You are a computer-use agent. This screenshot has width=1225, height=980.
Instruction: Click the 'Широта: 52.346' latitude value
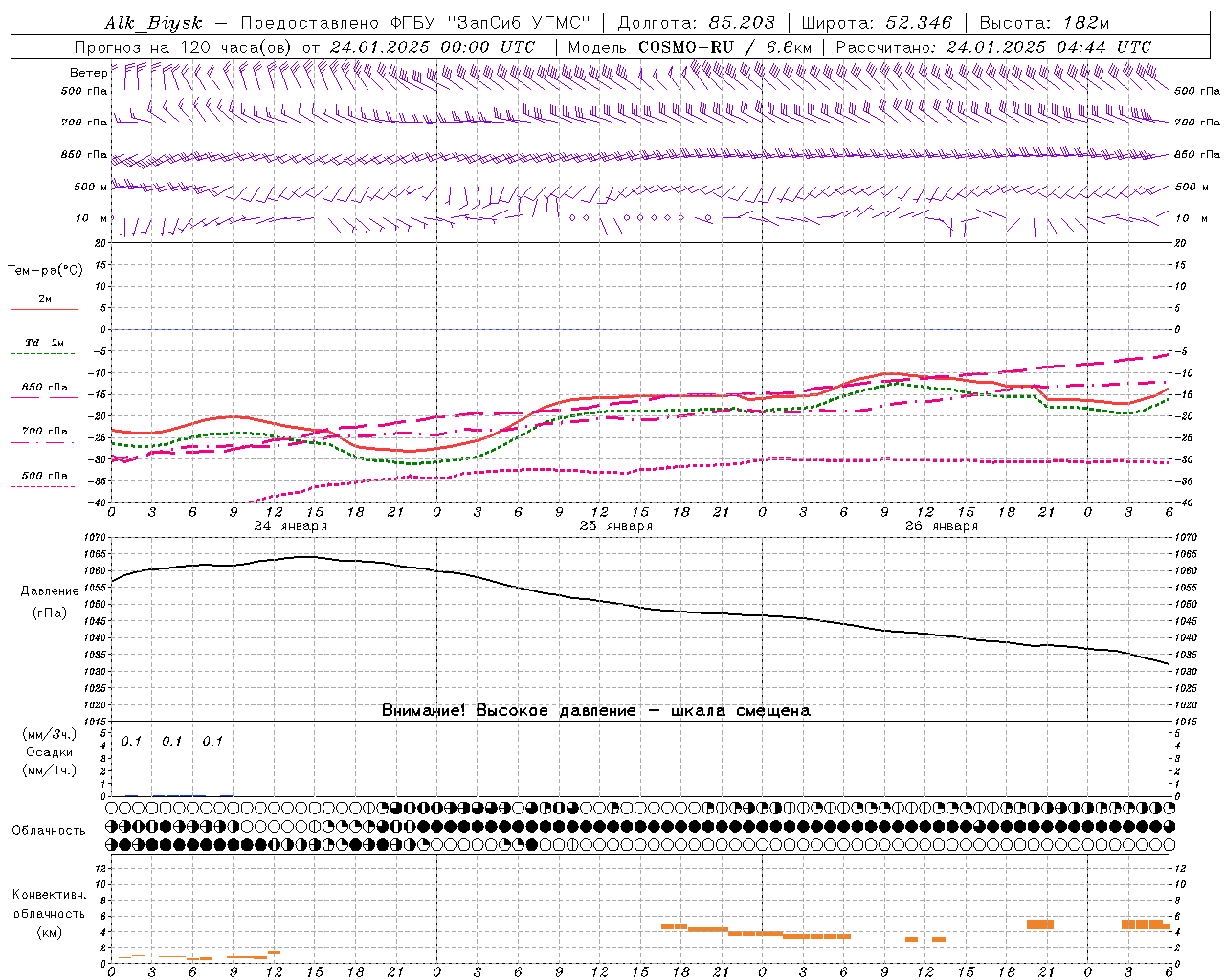click(x=877, y=23)
